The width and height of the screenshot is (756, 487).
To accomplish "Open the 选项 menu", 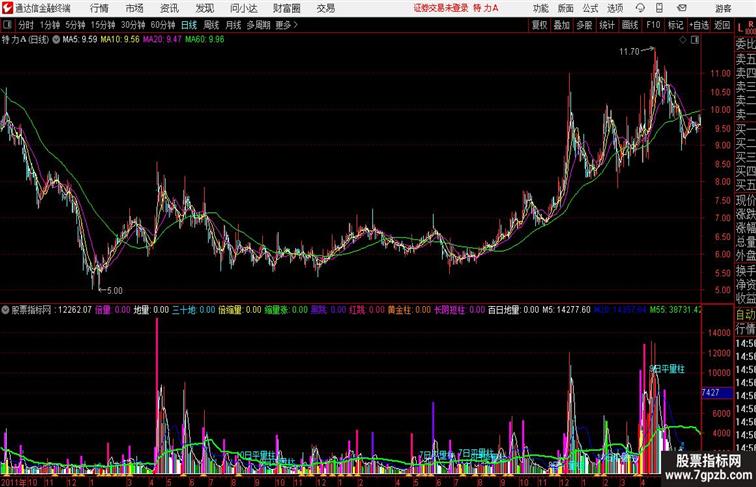I will [615, 8].
